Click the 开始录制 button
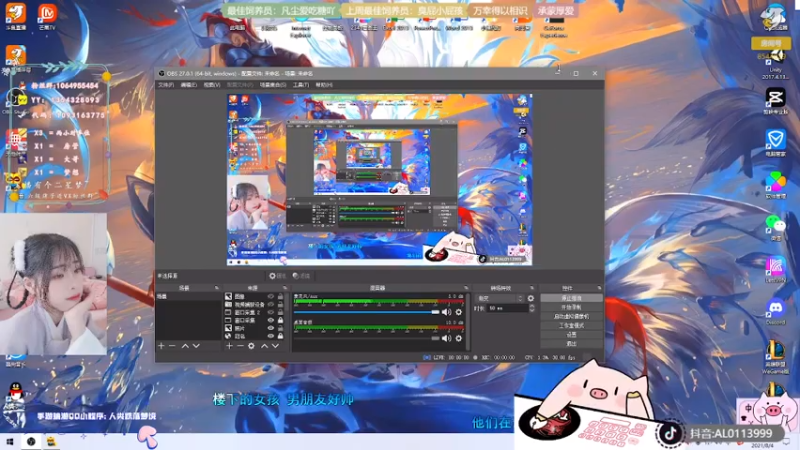The height and width of the screenshot is (450, 800). click(571, 307)
